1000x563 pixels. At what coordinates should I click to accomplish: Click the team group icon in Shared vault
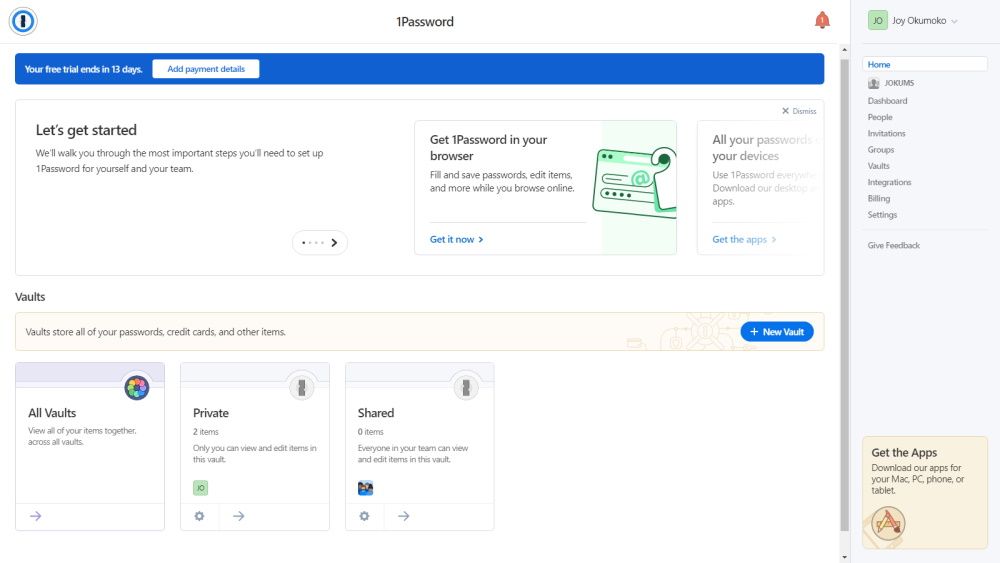pyautogui.click(x=365, y=488)
